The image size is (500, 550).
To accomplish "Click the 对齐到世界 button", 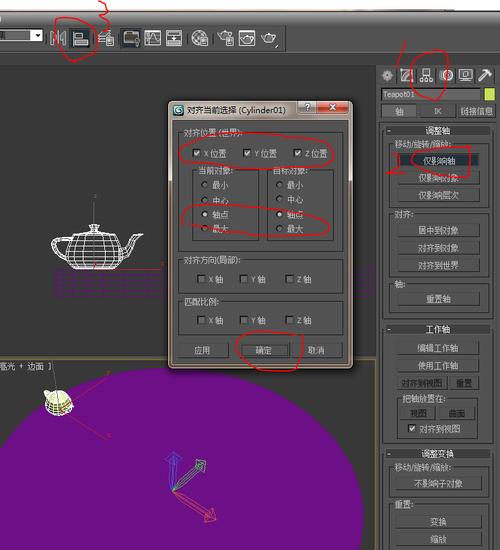I will [x=439, y=265].
